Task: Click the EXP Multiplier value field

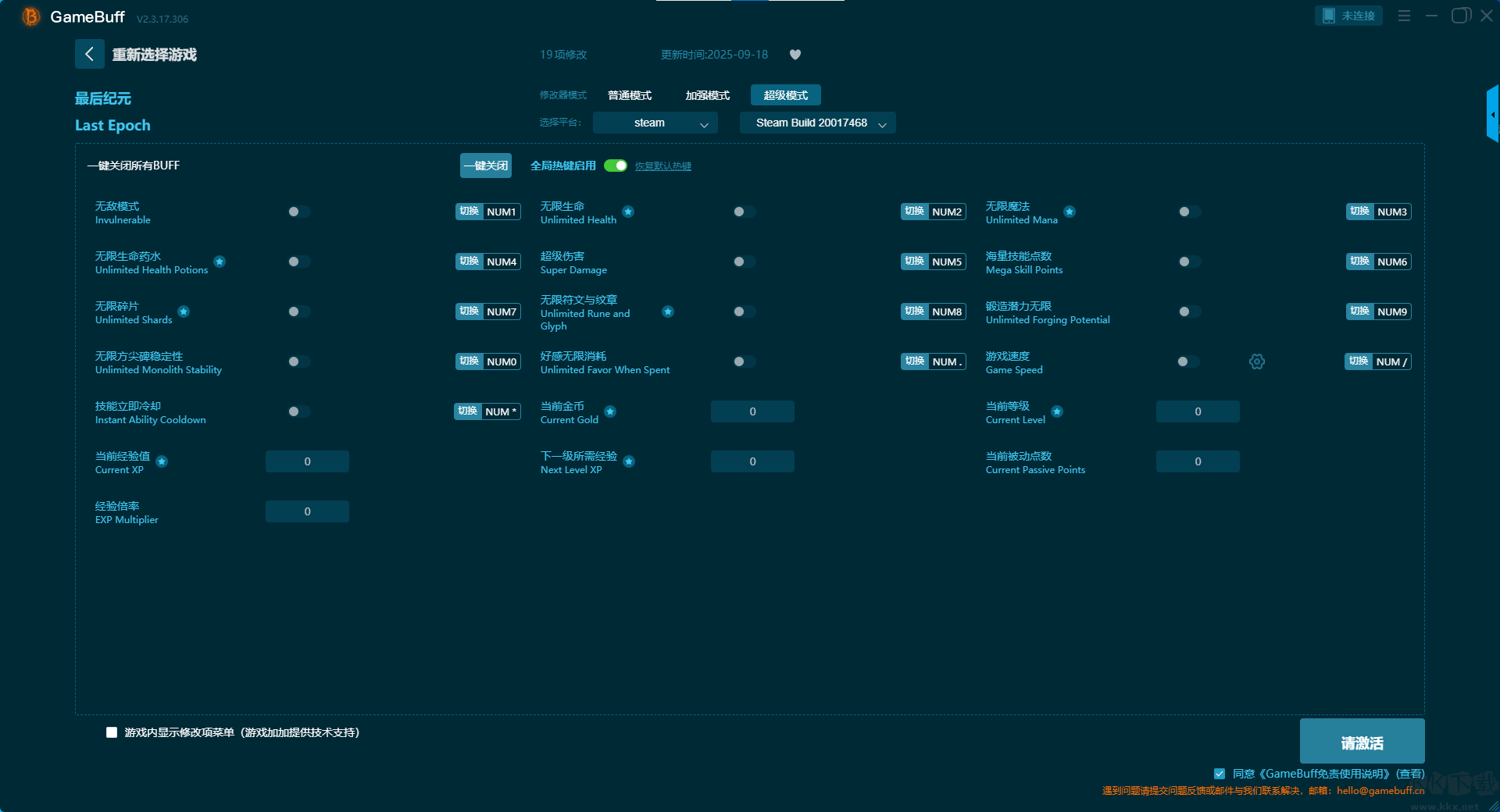Action: [x=307, y=511]
